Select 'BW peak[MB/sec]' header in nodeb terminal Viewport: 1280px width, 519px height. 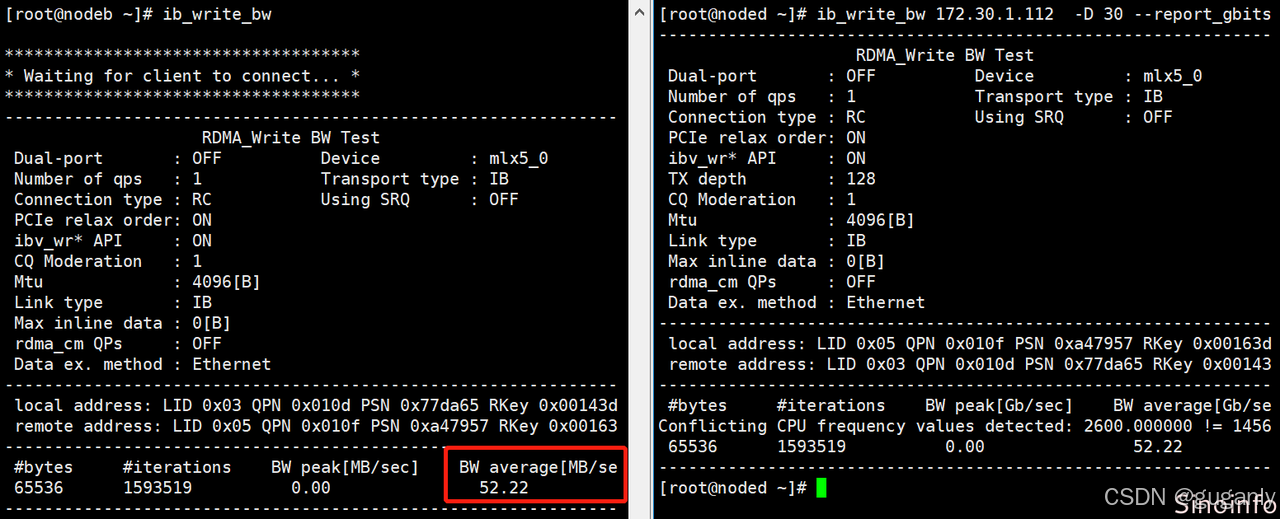pos(345,467)
